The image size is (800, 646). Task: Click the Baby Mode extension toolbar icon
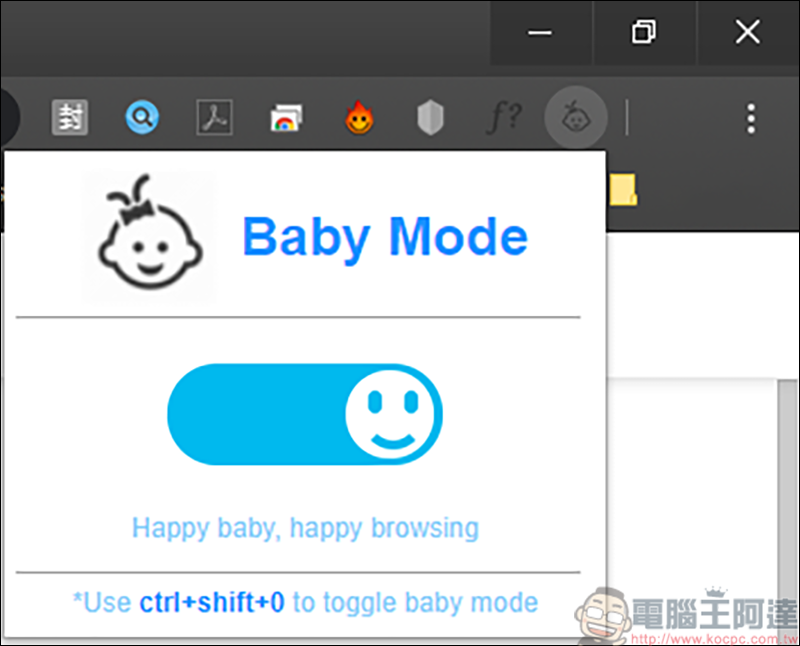coord(576,118)
